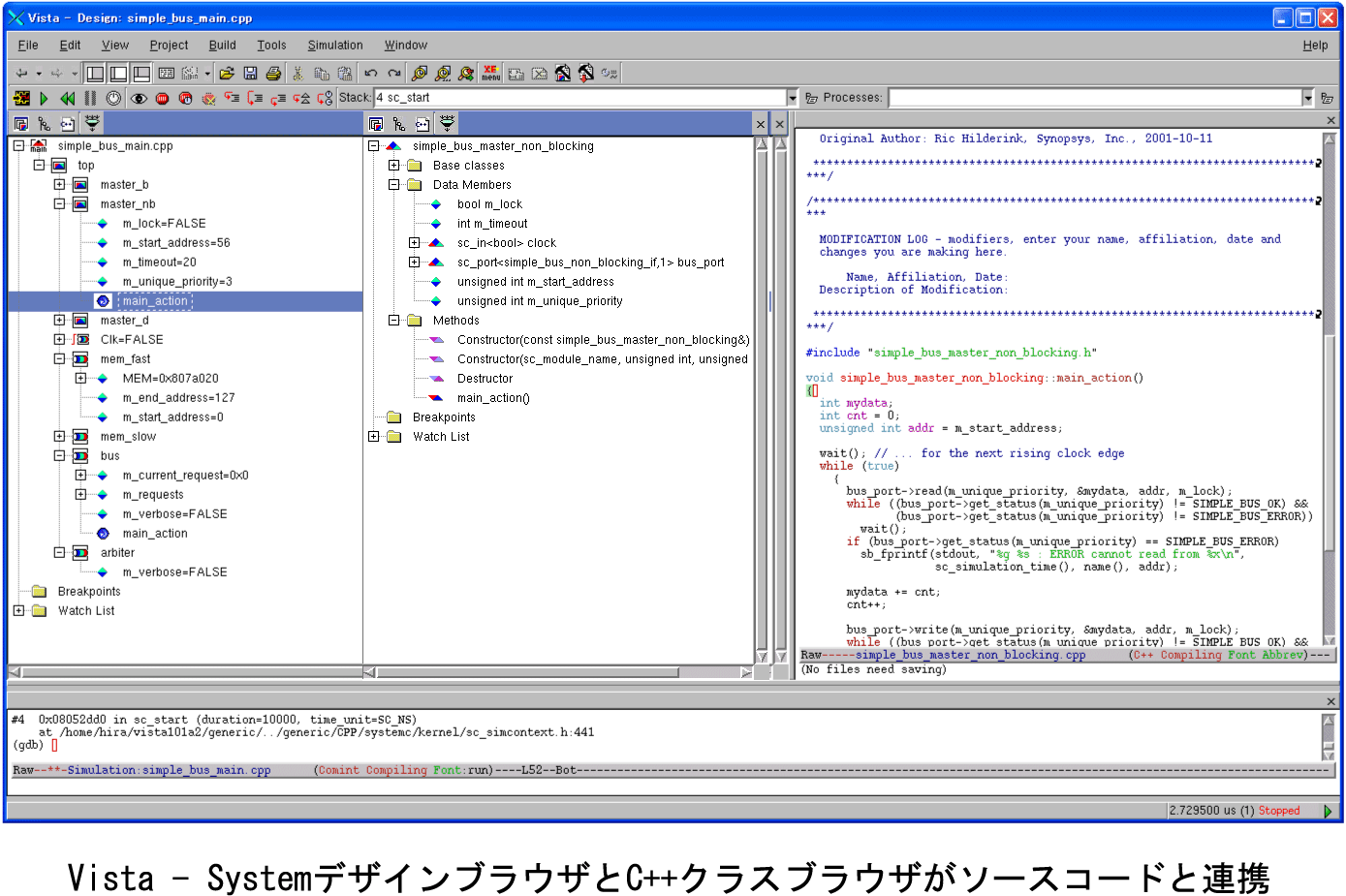The width and height of the screenshot is (1346, 896).
Task: Click the open file folder toolbar icon
Action: [227, 73]
